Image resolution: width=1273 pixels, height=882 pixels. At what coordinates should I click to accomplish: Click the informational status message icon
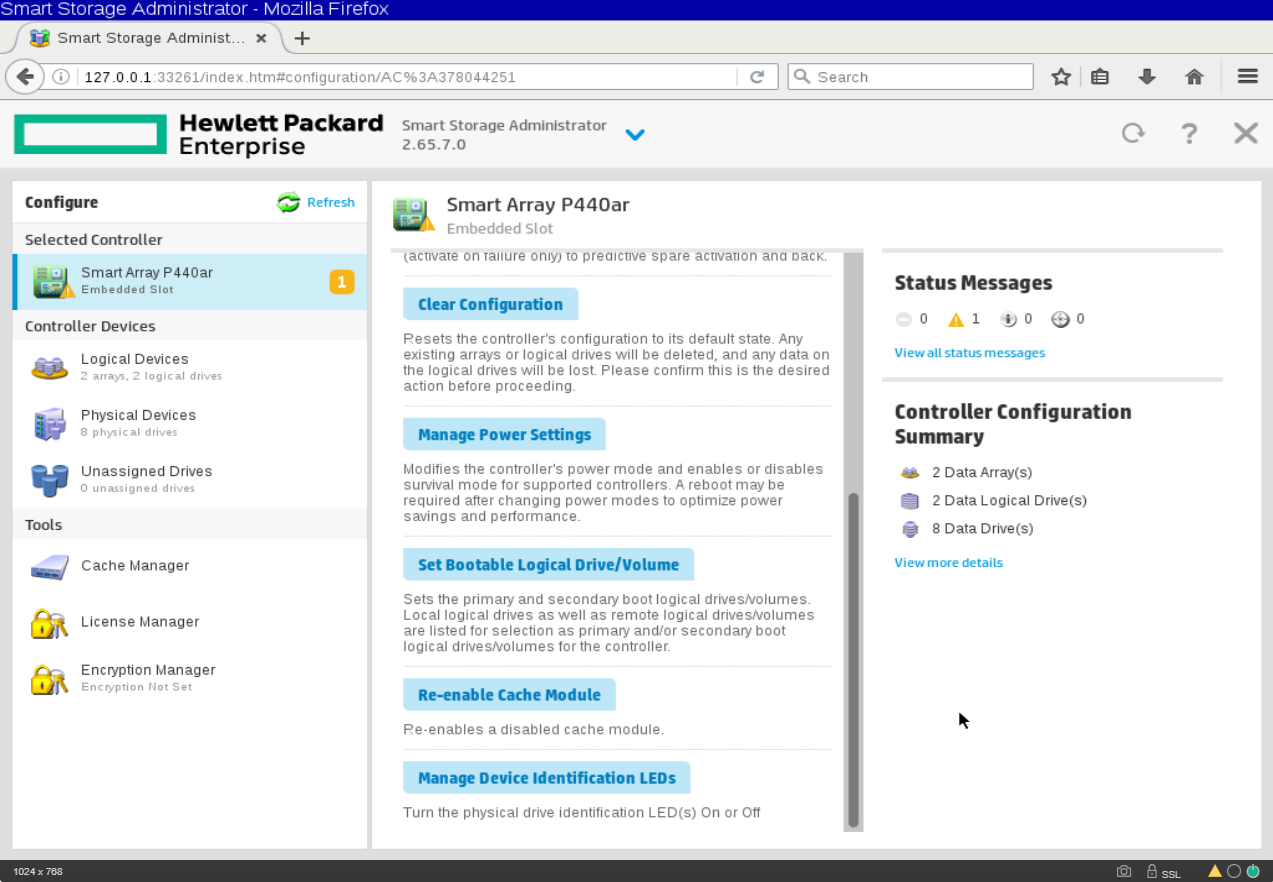1008,320
